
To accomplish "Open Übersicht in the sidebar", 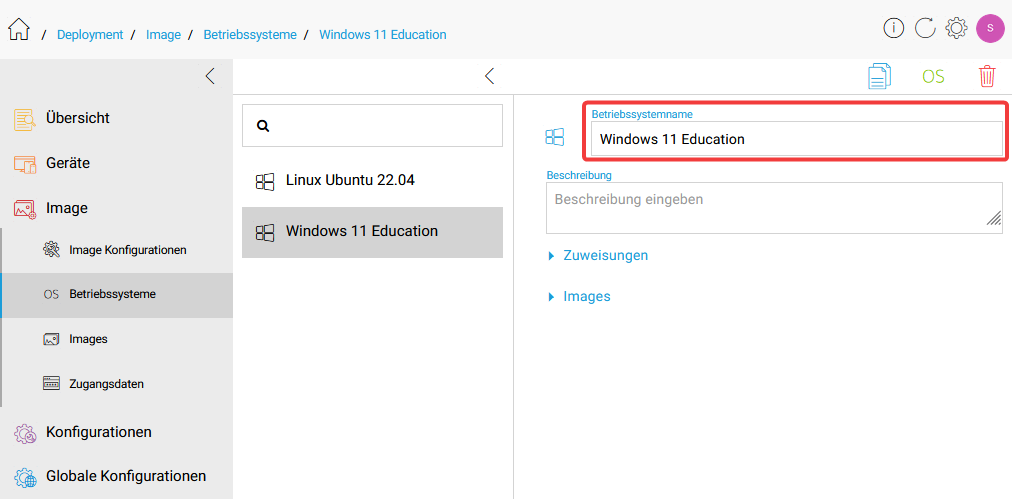I will (116, 118).
